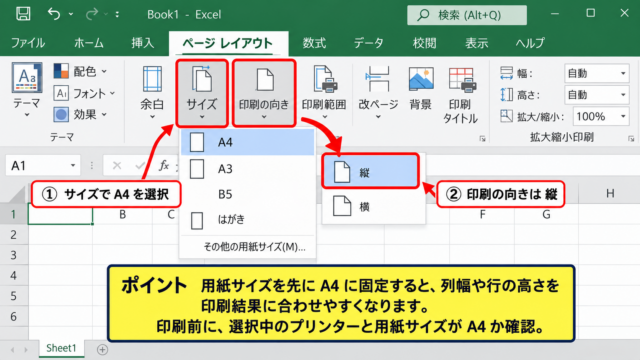Image resolution: width=640 pixels, height=360 pixels.
Task: Select the ページ レイアウト tab
Action: [x=228, y=43]
